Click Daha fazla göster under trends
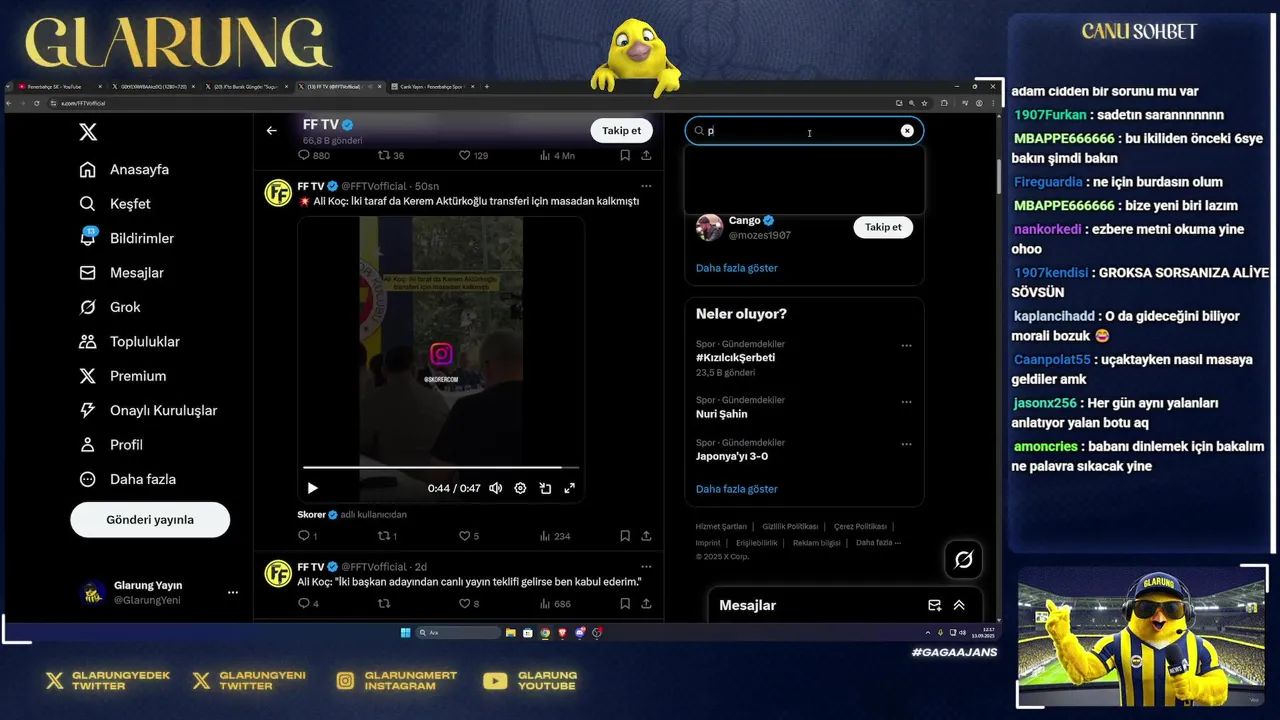The width and height of the screenshot is (1280, 720). (736, 489)
